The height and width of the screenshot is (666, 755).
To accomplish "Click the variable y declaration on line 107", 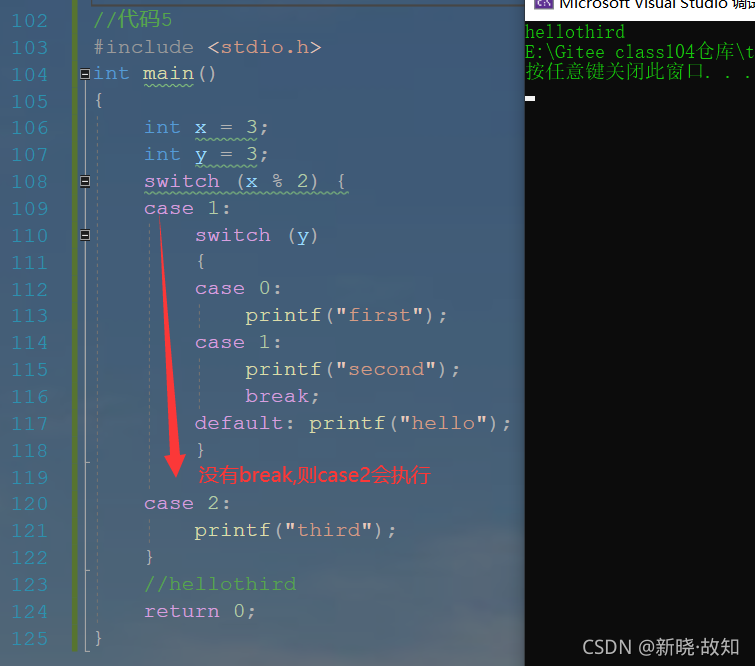I will (x=206, y=155).
